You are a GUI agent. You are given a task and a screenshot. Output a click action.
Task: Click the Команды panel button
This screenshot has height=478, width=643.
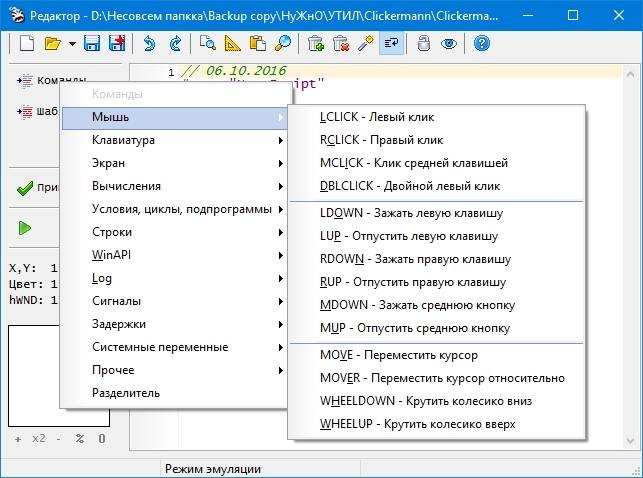coord(51,80)
